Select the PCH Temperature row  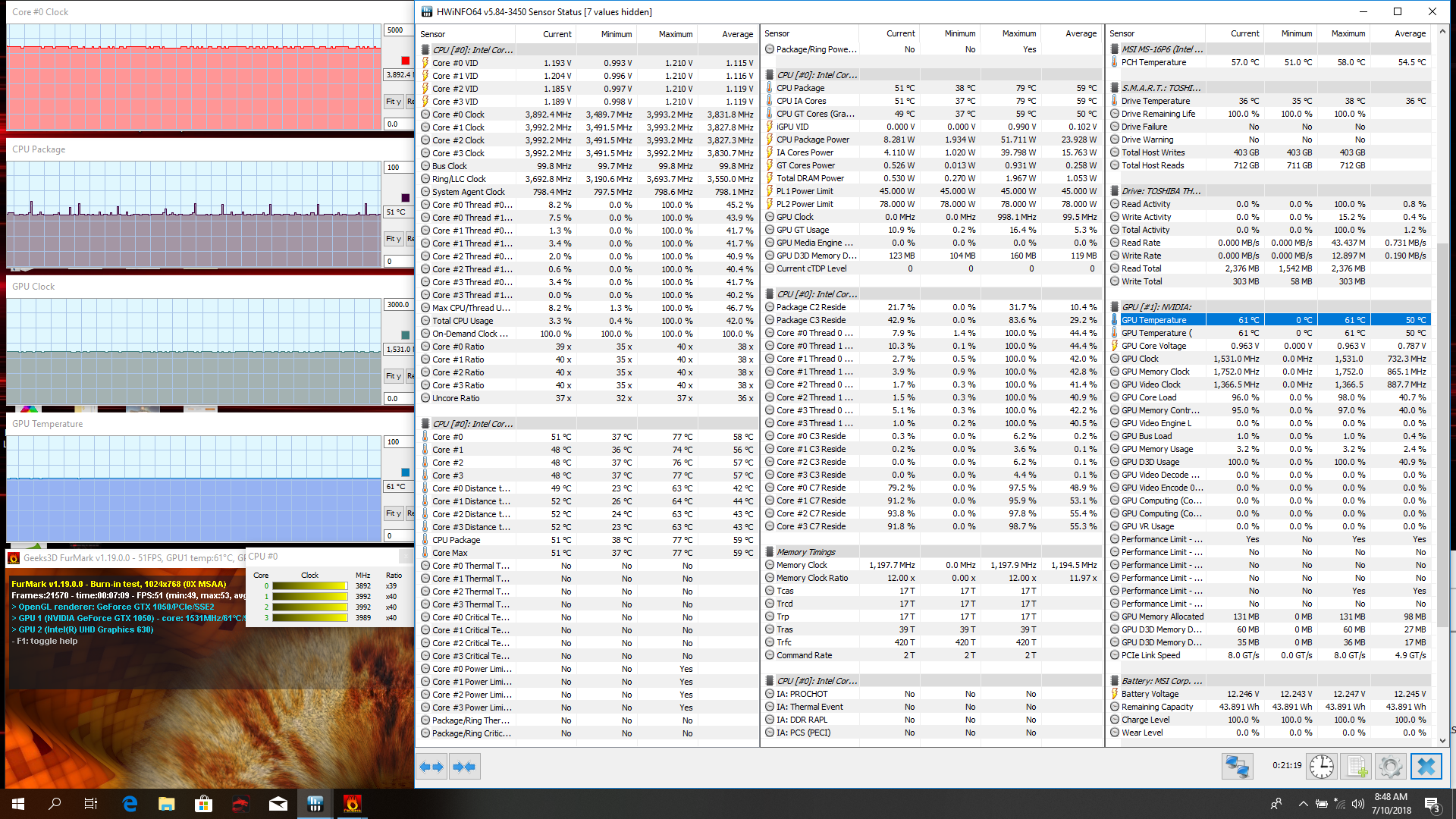[x=1269, y=62]
